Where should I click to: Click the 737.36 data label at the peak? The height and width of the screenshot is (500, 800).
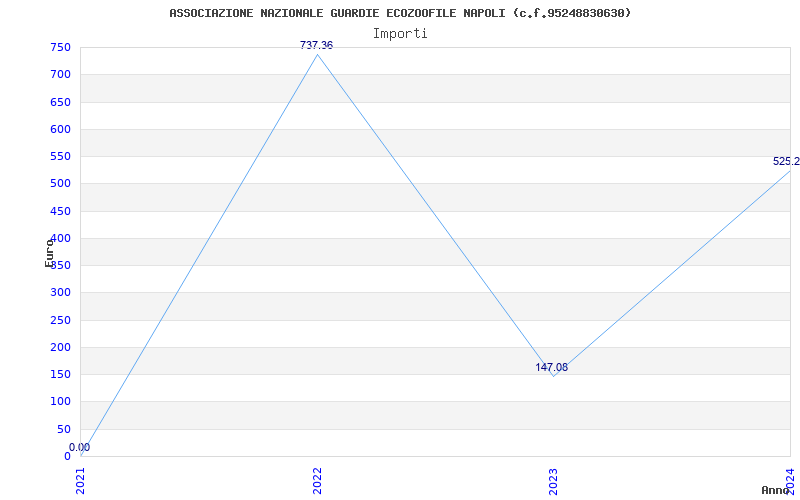[316, 46]
